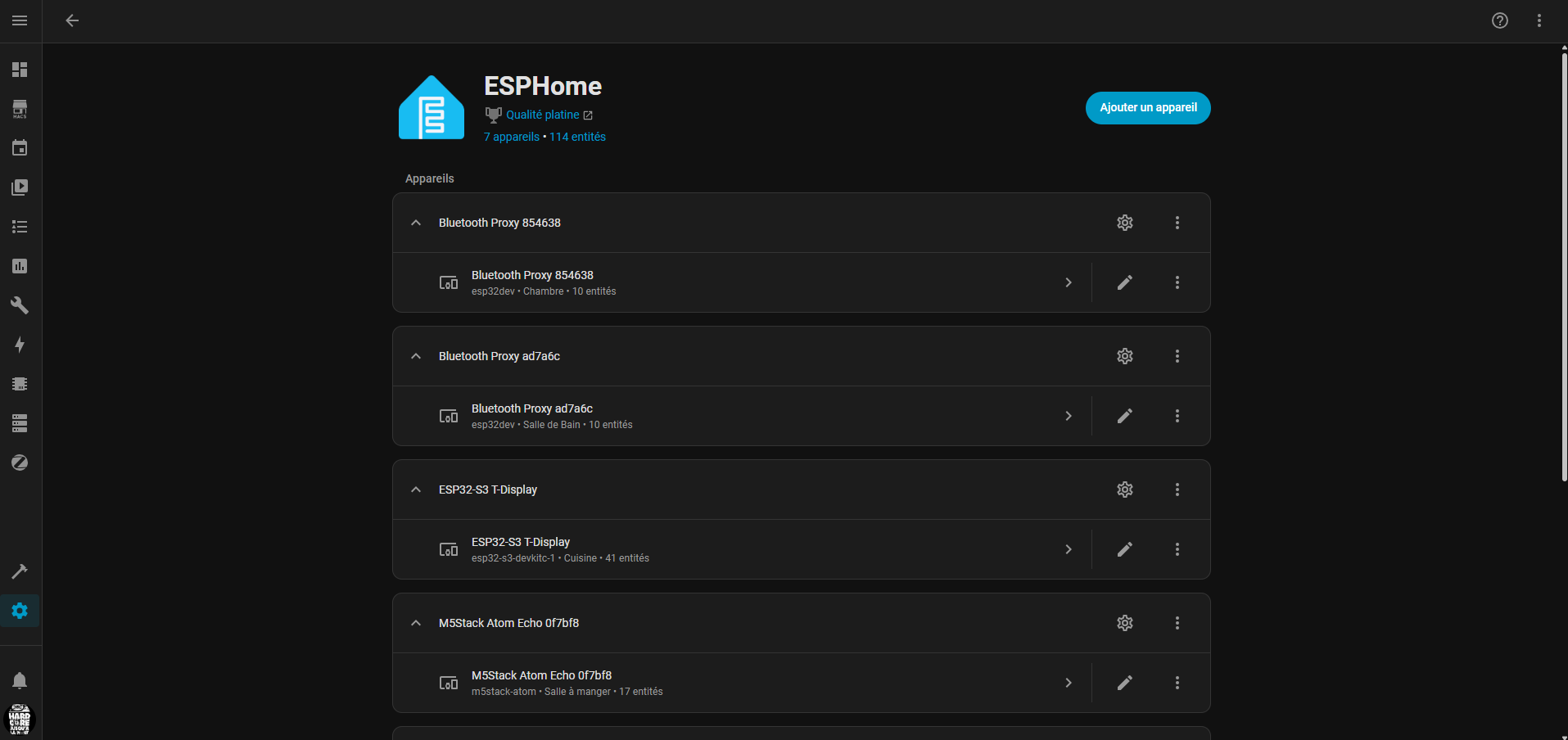
Task: Collapse the Bluetooth Proxy 854638 section
Action: [416, 223]
